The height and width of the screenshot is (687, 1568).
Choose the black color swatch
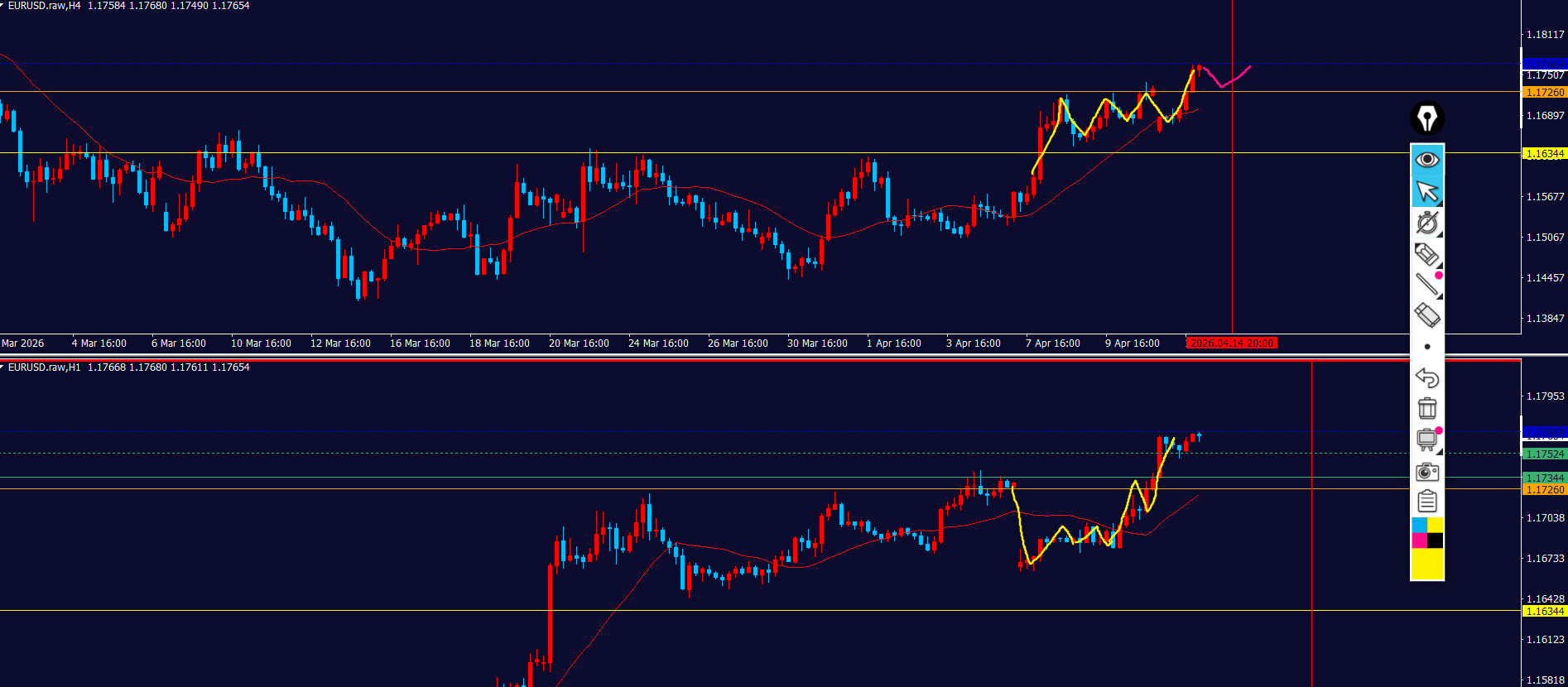pyautogui.click(x=1435, y=540)
